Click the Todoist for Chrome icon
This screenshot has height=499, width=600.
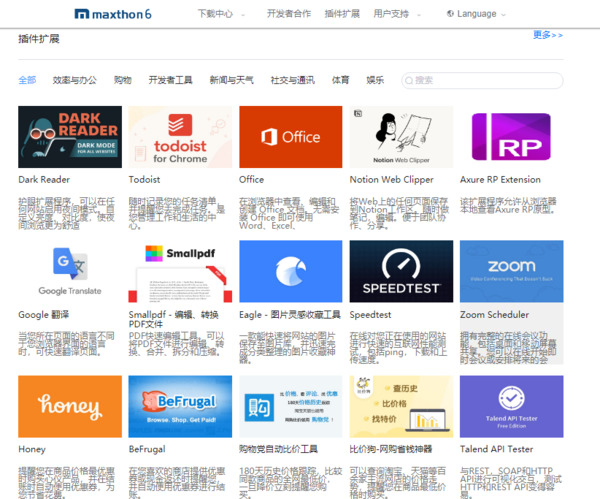click(x=180, y=137)
